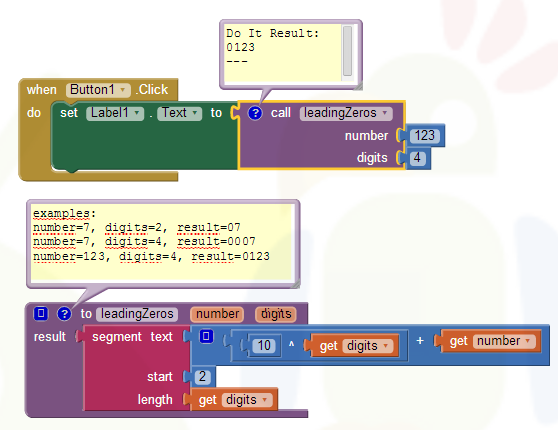Viewport: 558px width, 430px height.
Task: Click the resize corner of the examples comment
Action: point(295,284)
